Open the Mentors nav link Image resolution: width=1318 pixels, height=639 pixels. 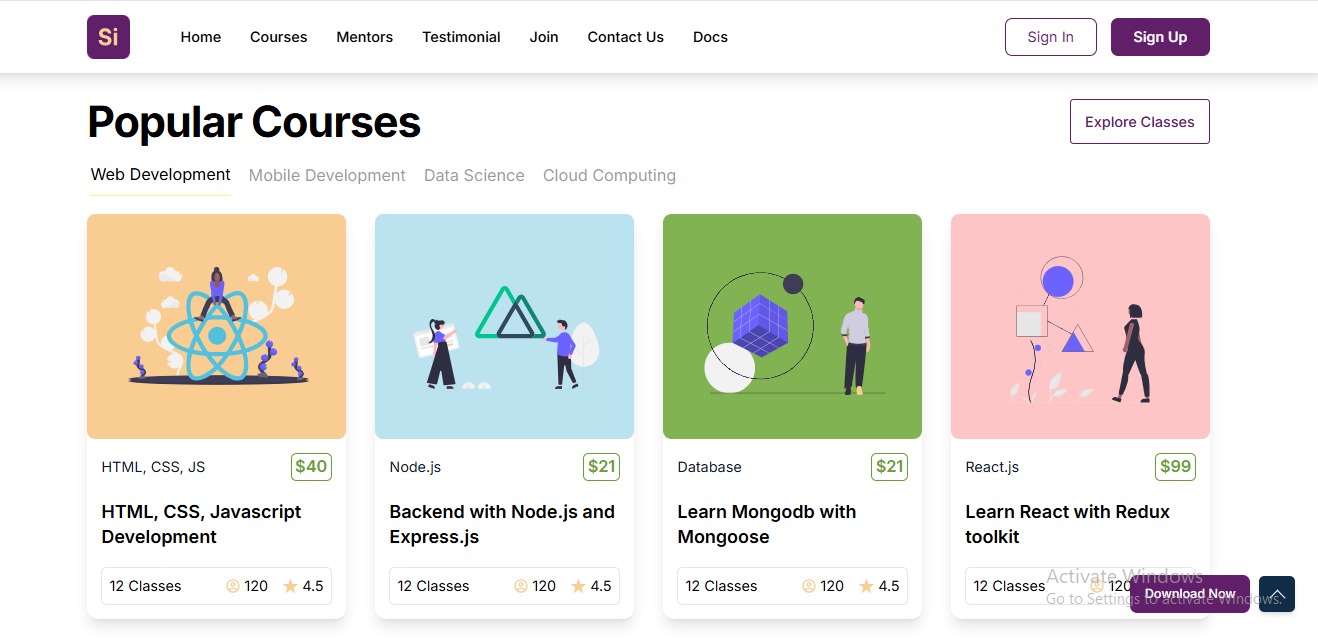click(x=365, y=37)
